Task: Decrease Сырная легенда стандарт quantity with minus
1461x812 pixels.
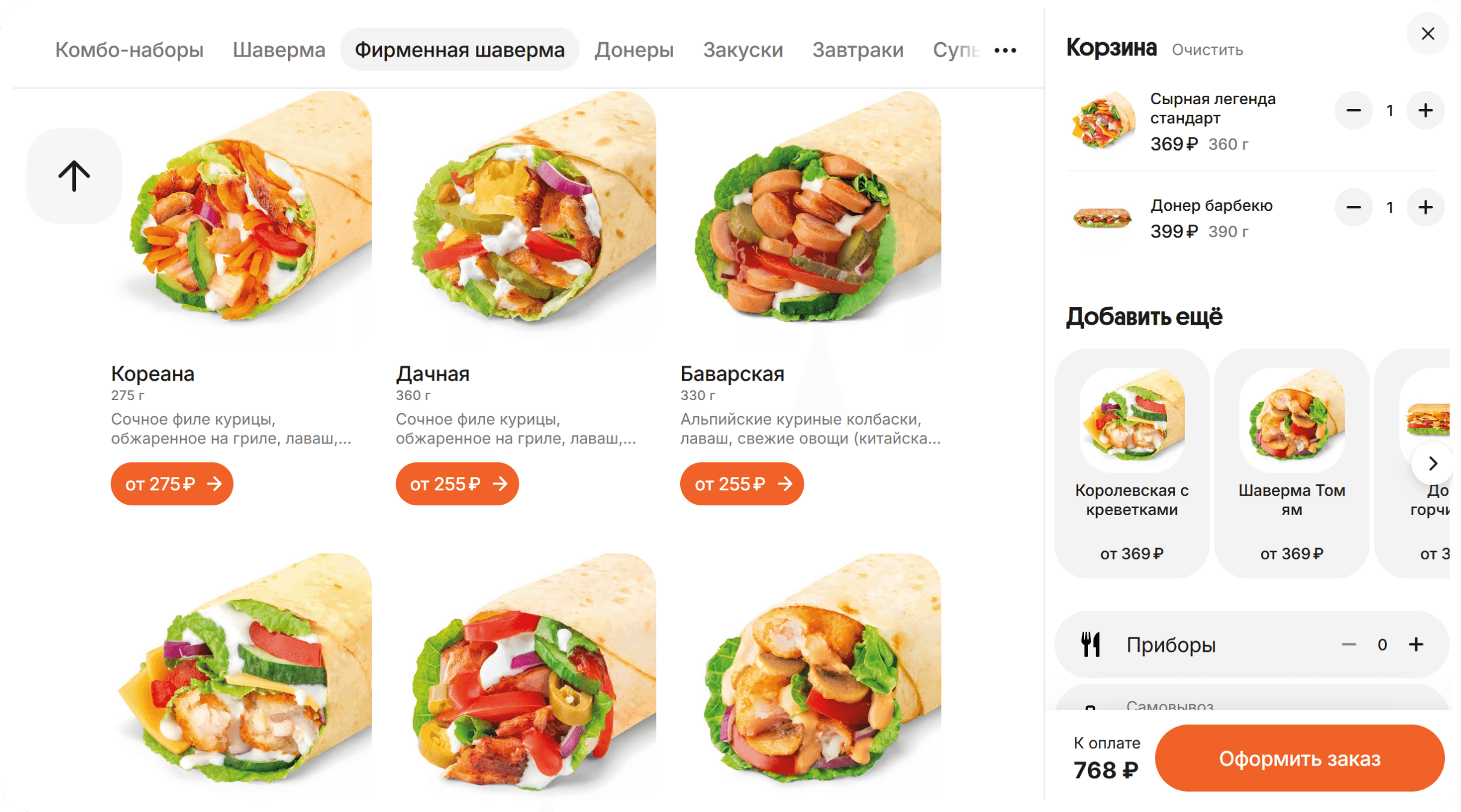Action: (1354, 111)
